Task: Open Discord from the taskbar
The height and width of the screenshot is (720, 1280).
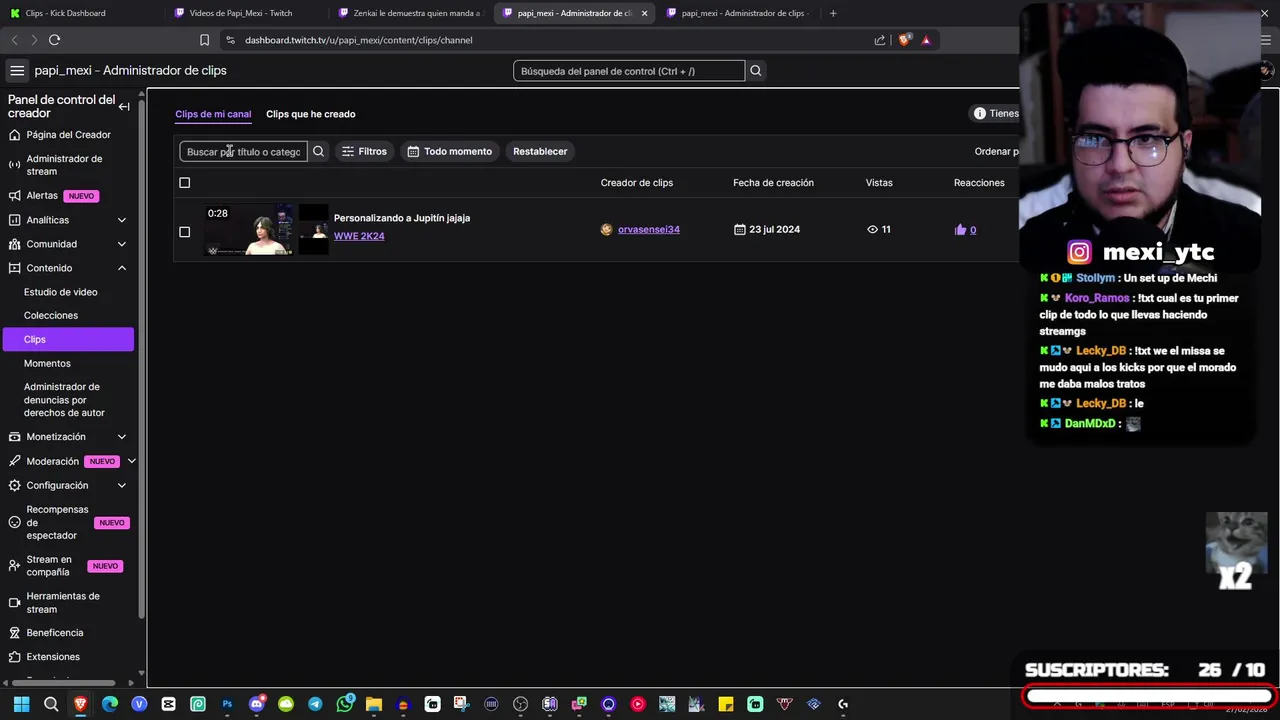Action: click(x=257, y=704)
